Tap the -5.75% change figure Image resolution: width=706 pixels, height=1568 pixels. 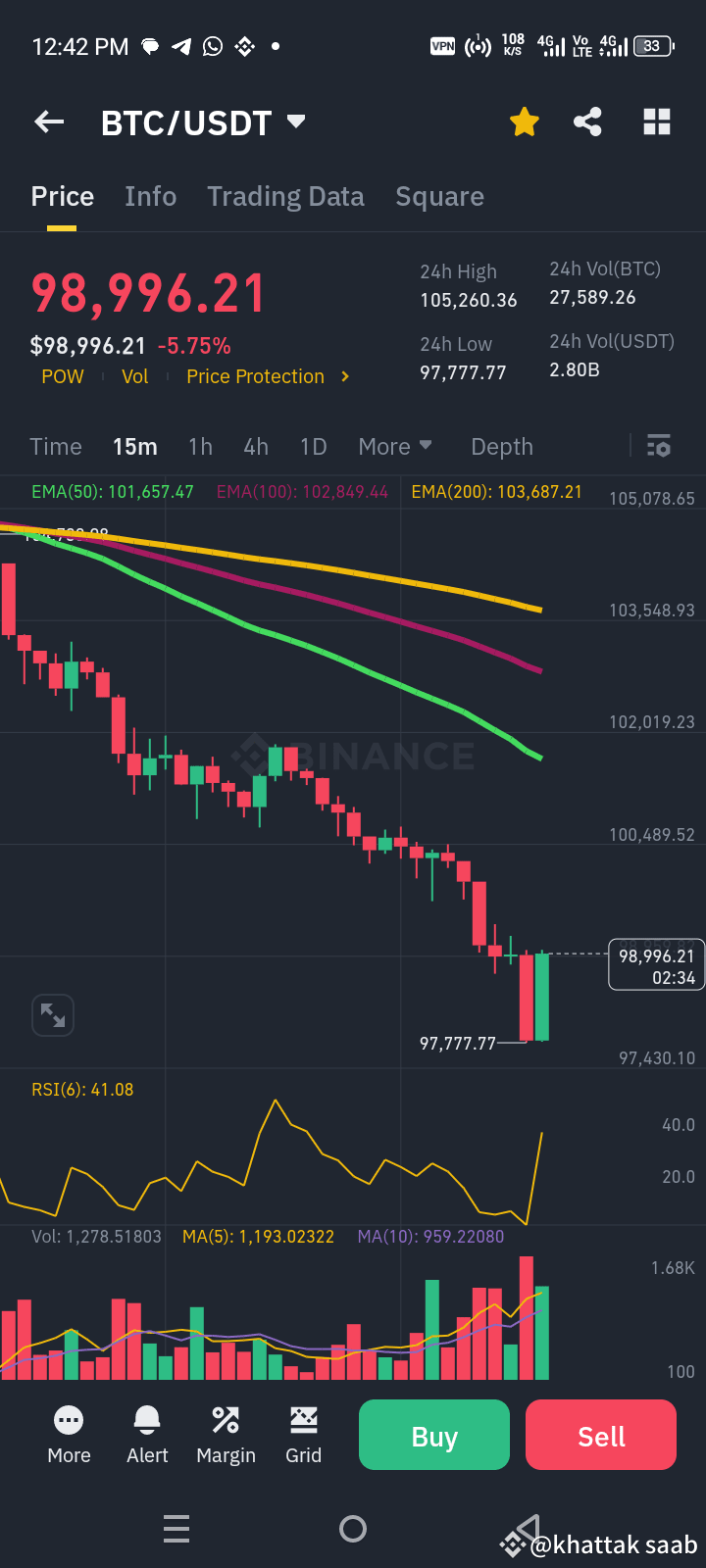click(x=194, y=346)
